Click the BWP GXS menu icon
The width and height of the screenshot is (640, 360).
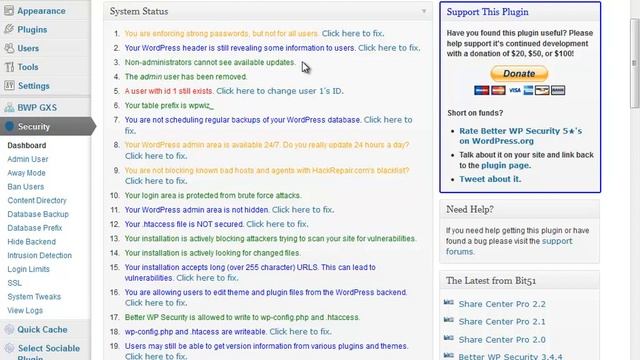click(9, 107)
